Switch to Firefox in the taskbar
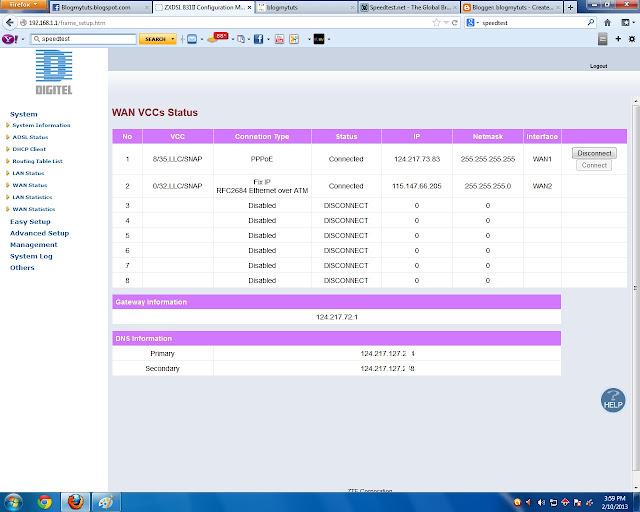This screenshot has height=512, width=640. 75,502
